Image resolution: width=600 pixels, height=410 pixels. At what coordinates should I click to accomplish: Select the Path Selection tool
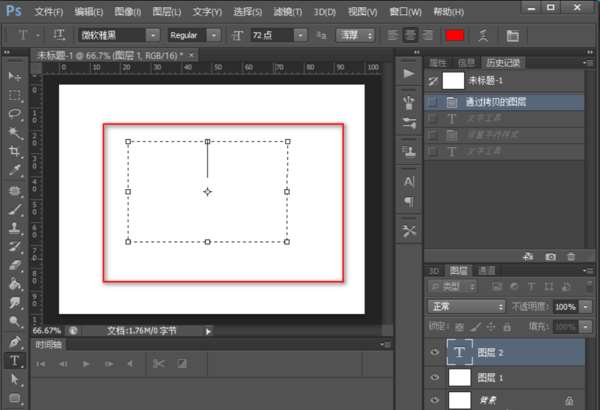15,379
